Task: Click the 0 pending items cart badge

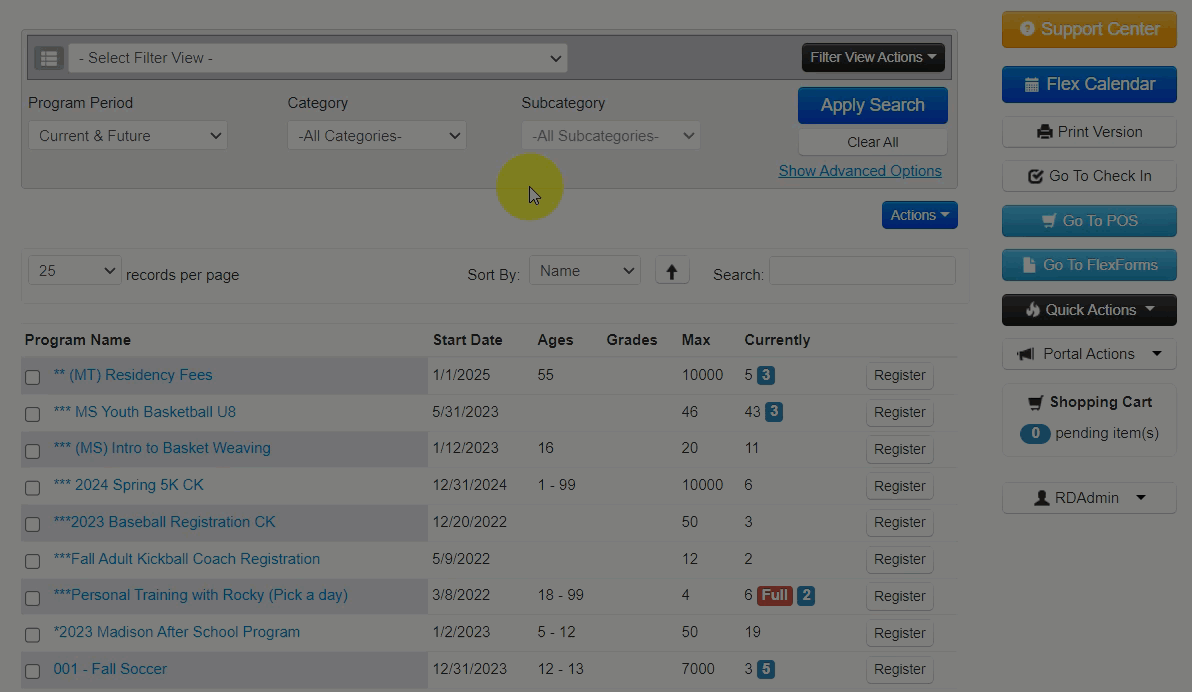Action: pos(1035,433)
